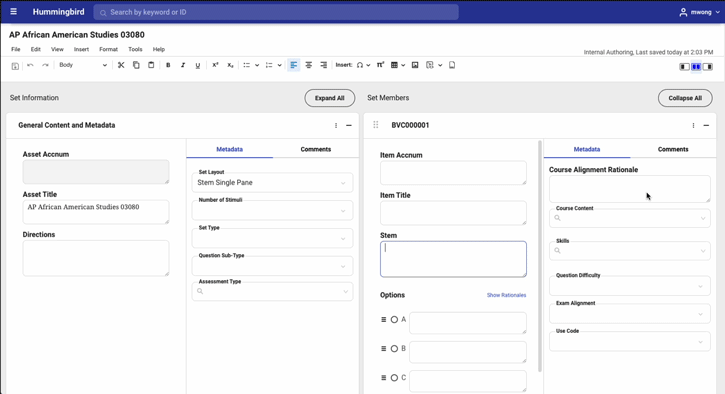Open the Question Difficulty dropdown

[630, 286]
